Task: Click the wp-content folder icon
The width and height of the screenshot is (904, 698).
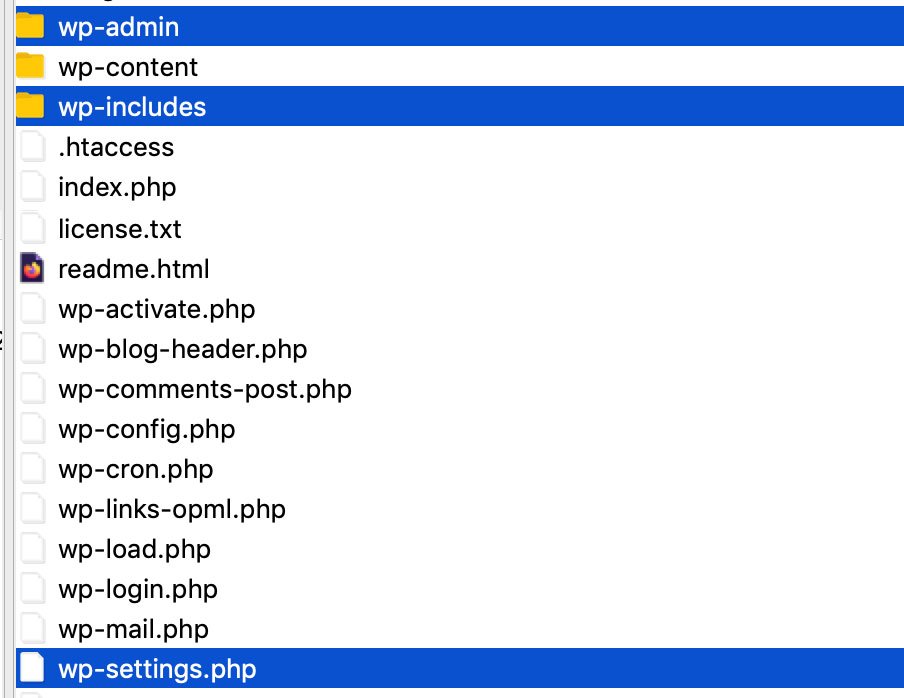Action: [x=30, y=66]
